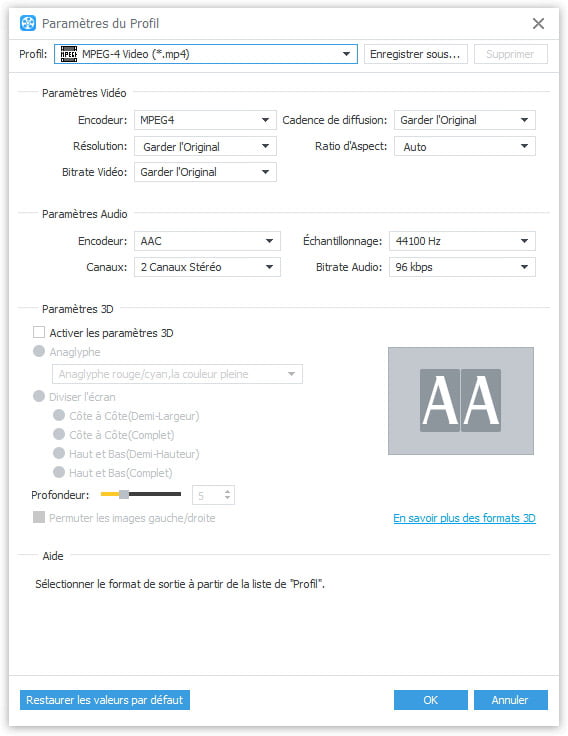Toggle Permuter les images gauche/droite checkbox
The image size is (568, 736).
click(x=39, y=517)
